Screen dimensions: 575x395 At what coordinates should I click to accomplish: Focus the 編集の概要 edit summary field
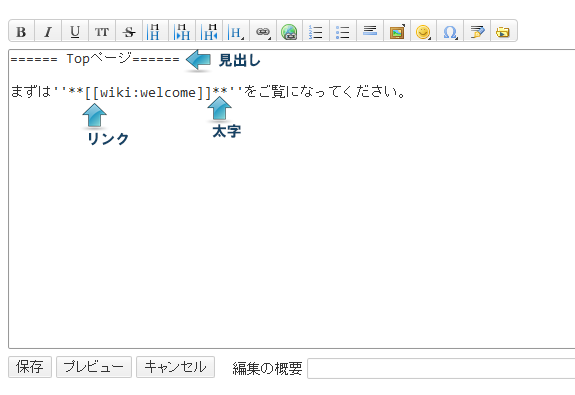tap(441, 368)
